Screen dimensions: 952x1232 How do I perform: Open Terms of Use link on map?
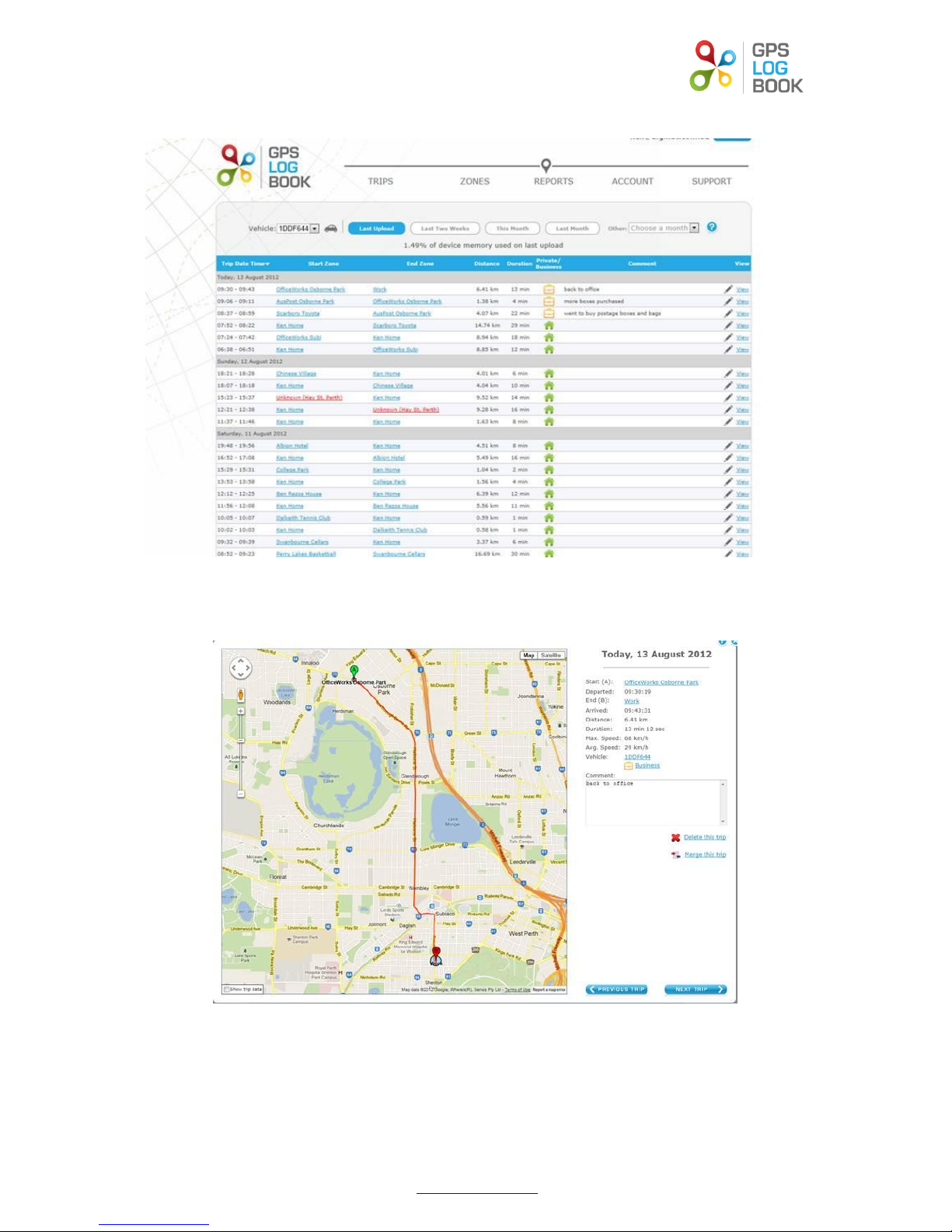(518, 989)
